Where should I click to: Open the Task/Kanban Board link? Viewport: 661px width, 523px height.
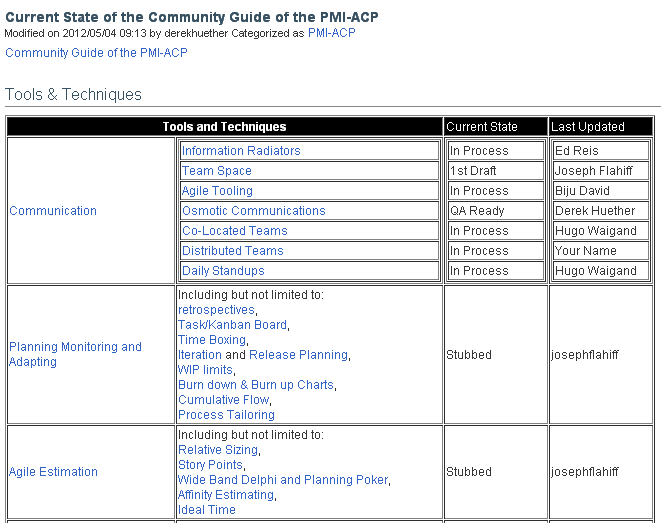[232, 325]
